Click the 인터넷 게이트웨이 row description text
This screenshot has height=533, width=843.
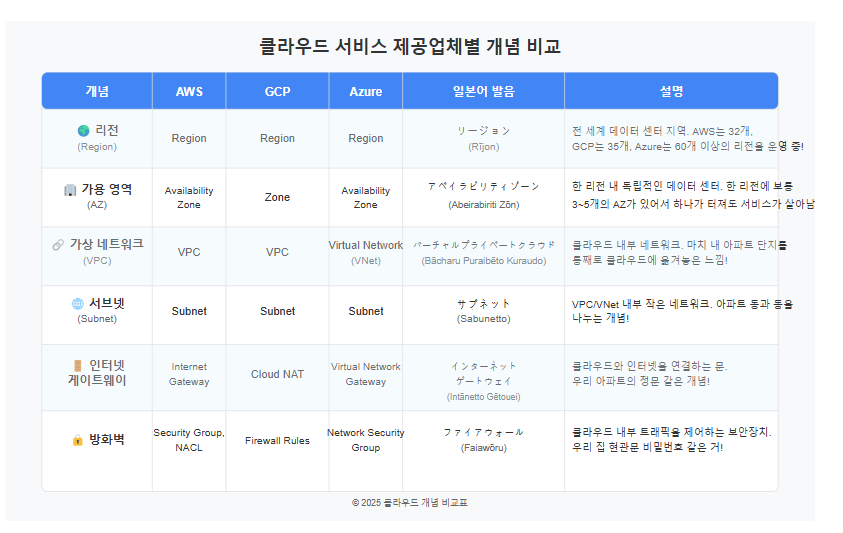(x=649, y=374)
